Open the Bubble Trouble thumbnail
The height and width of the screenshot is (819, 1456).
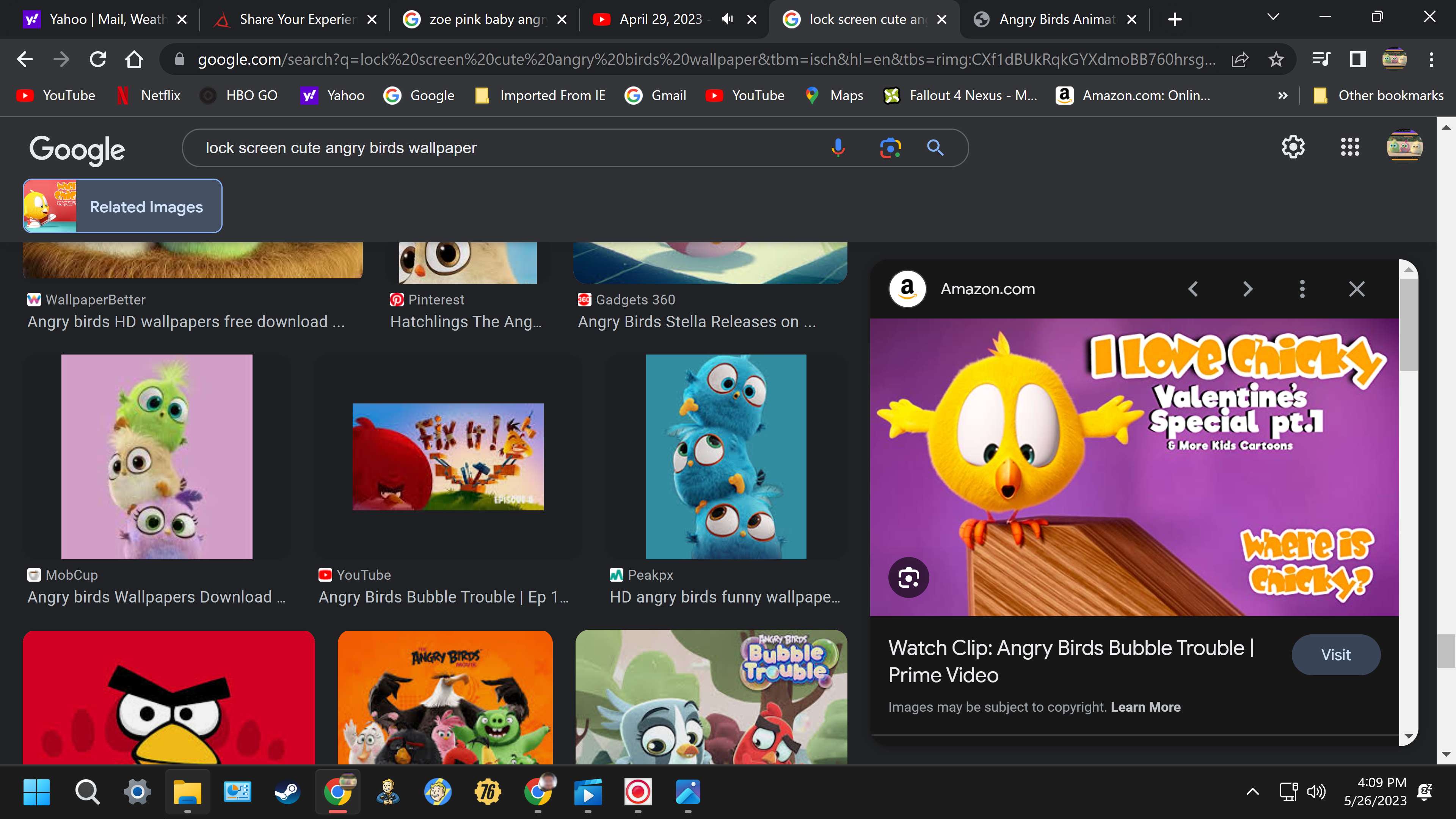pos(711,697)
